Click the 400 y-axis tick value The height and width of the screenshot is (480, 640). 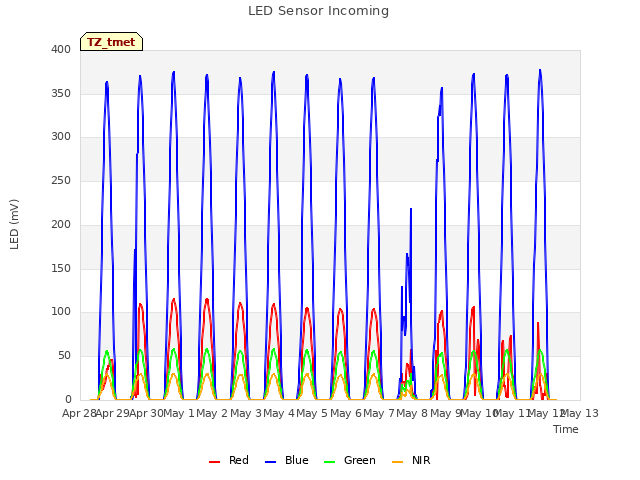pyautogui.click(x=61, y=49)
